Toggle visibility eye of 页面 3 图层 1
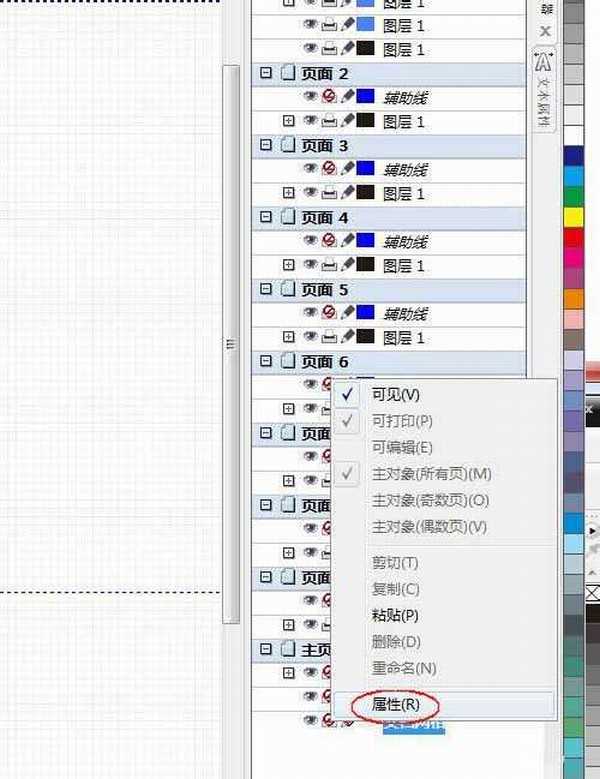 click(x=310, y=194)
